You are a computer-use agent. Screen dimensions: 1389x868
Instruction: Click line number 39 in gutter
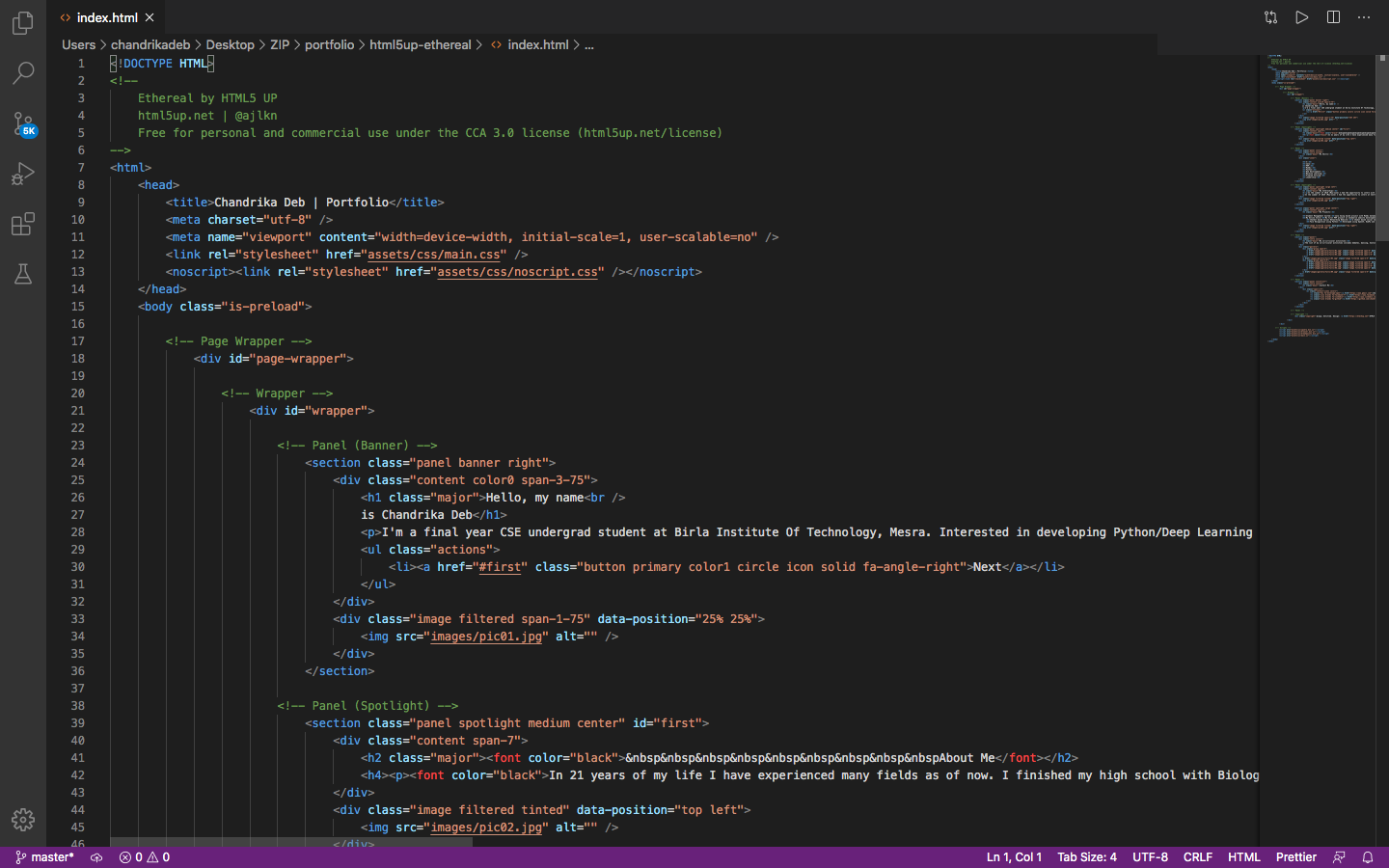pyautogui.click(x=77, y=723)
